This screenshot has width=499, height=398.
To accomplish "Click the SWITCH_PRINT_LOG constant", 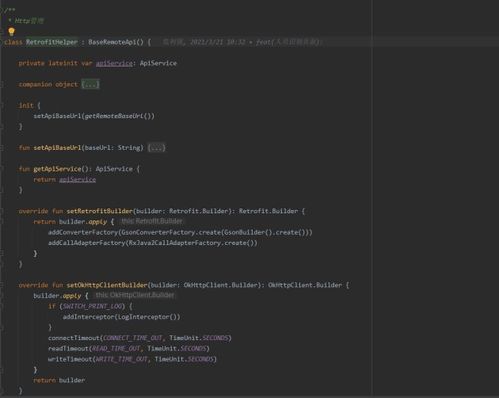I will point(92,306).
